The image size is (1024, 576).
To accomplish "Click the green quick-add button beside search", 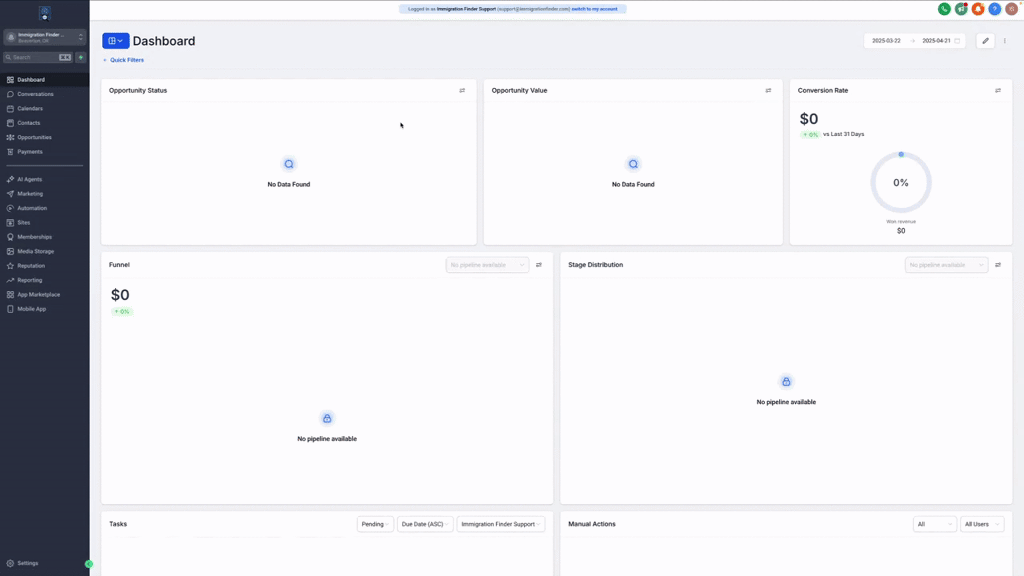I will [x=81, y=58].
